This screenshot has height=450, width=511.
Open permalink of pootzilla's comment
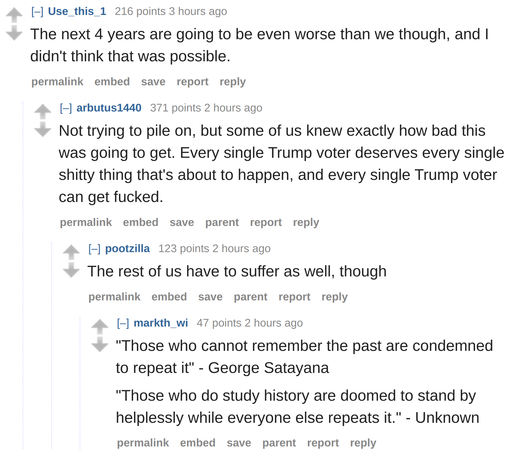114,297
